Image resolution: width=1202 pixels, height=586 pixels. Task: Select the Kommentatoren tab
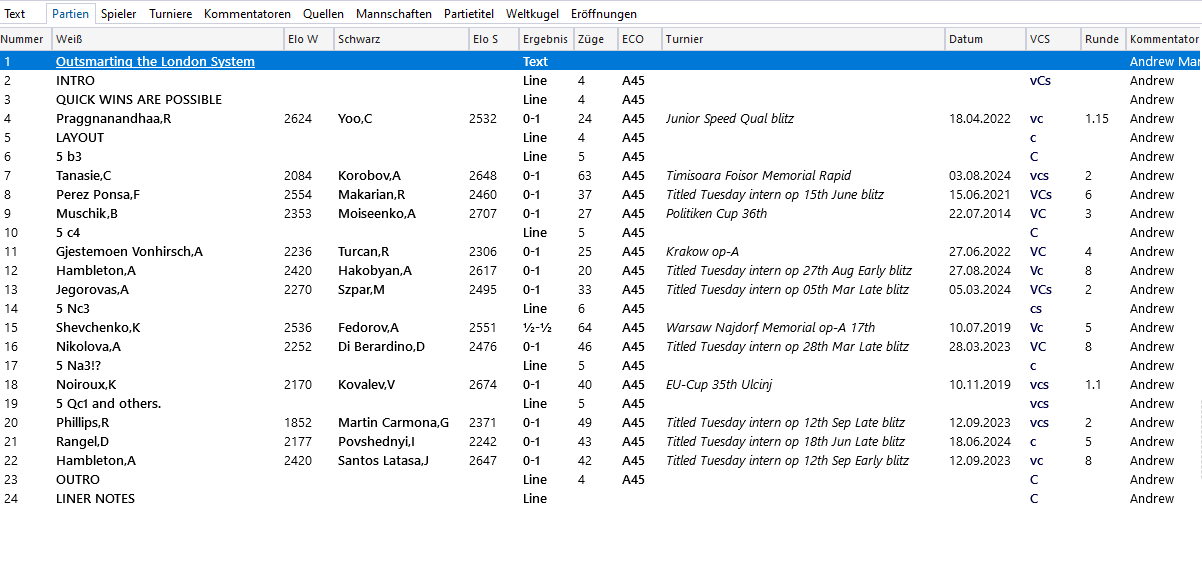point(247,14)
